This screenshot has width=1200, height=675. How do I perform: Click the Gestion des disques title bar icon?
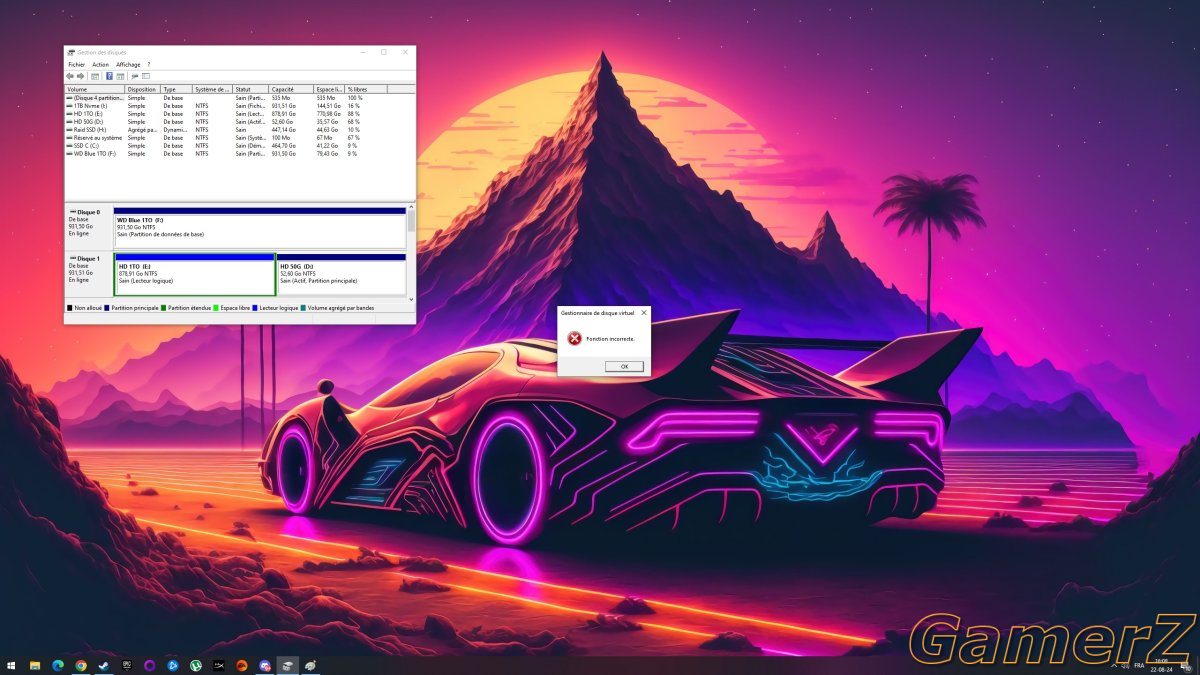click(x=70, y=52)
